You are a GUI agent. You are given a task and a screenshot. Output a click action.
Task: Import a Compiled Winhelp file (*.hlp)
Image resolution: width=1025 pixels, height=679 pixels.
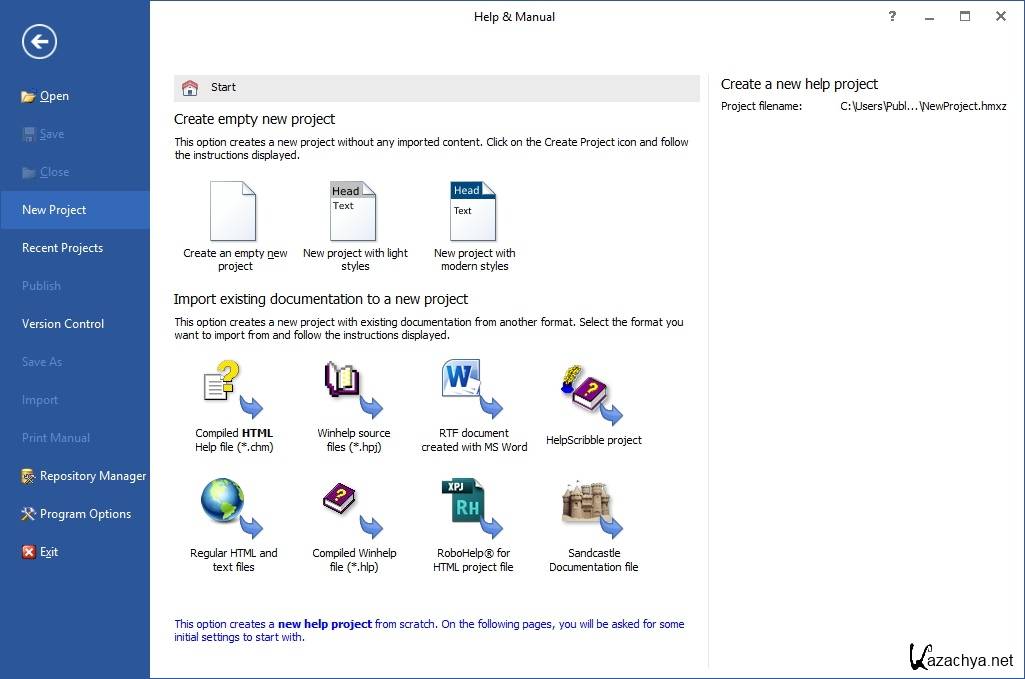coord(354,508)
